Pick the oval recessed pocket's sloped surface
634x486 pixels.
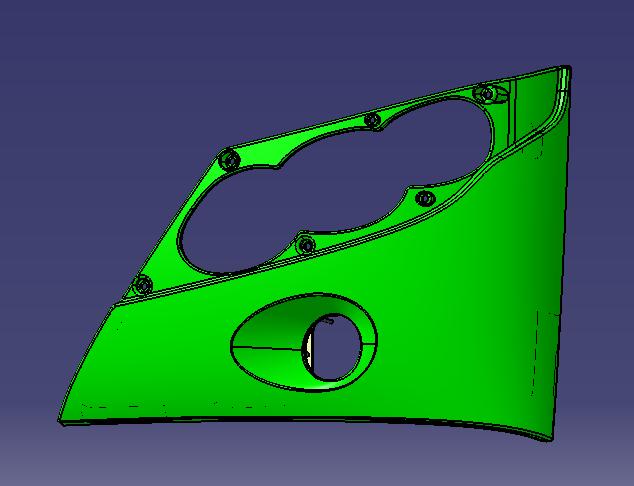(x=273, y=344)
